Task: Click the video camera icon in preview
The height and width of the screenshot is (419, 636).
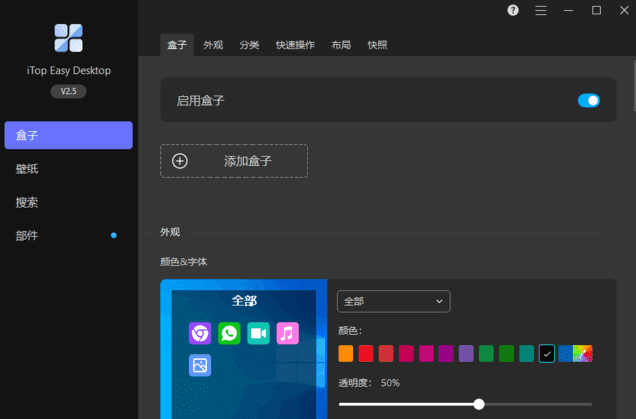Action: [258, 333]
